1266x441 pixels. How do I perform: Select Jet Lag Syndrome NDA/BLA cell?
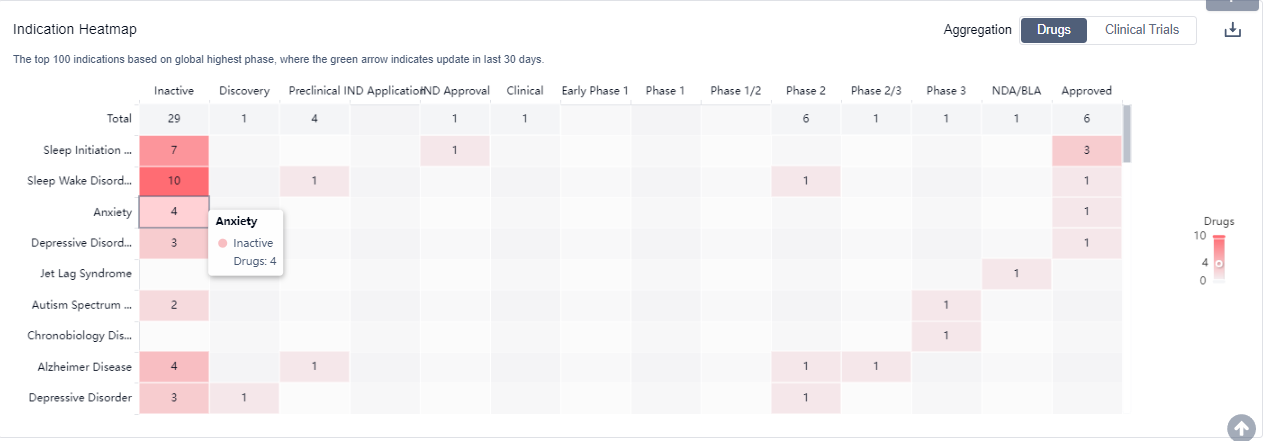tap(1016, 274)
